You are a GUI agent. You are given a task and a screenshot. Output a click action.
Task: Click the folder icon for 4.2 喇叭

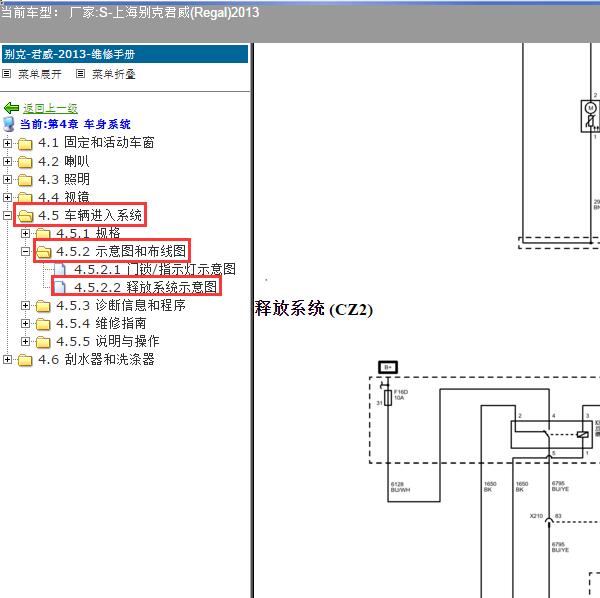coord(25,162)
